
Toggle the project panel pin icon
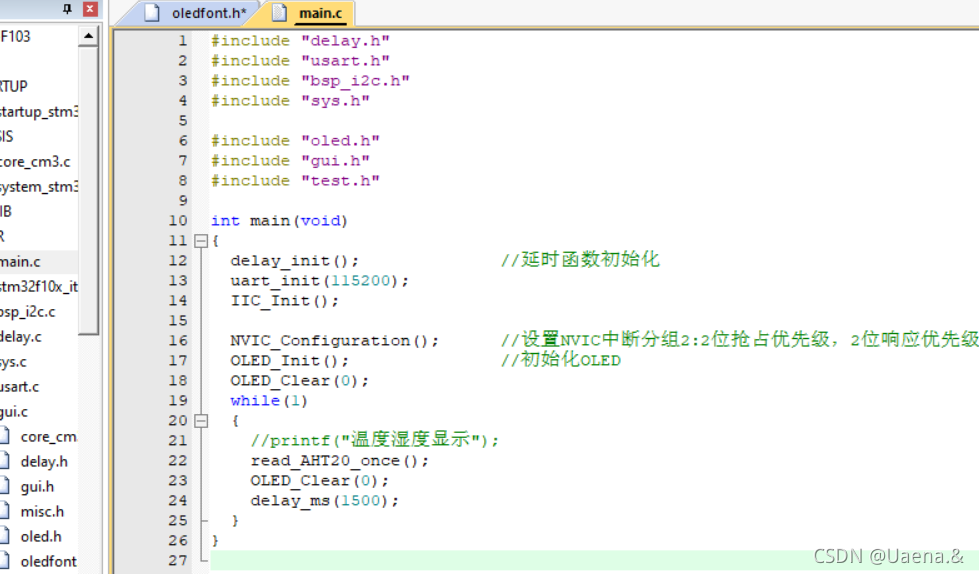pos(67,9)
